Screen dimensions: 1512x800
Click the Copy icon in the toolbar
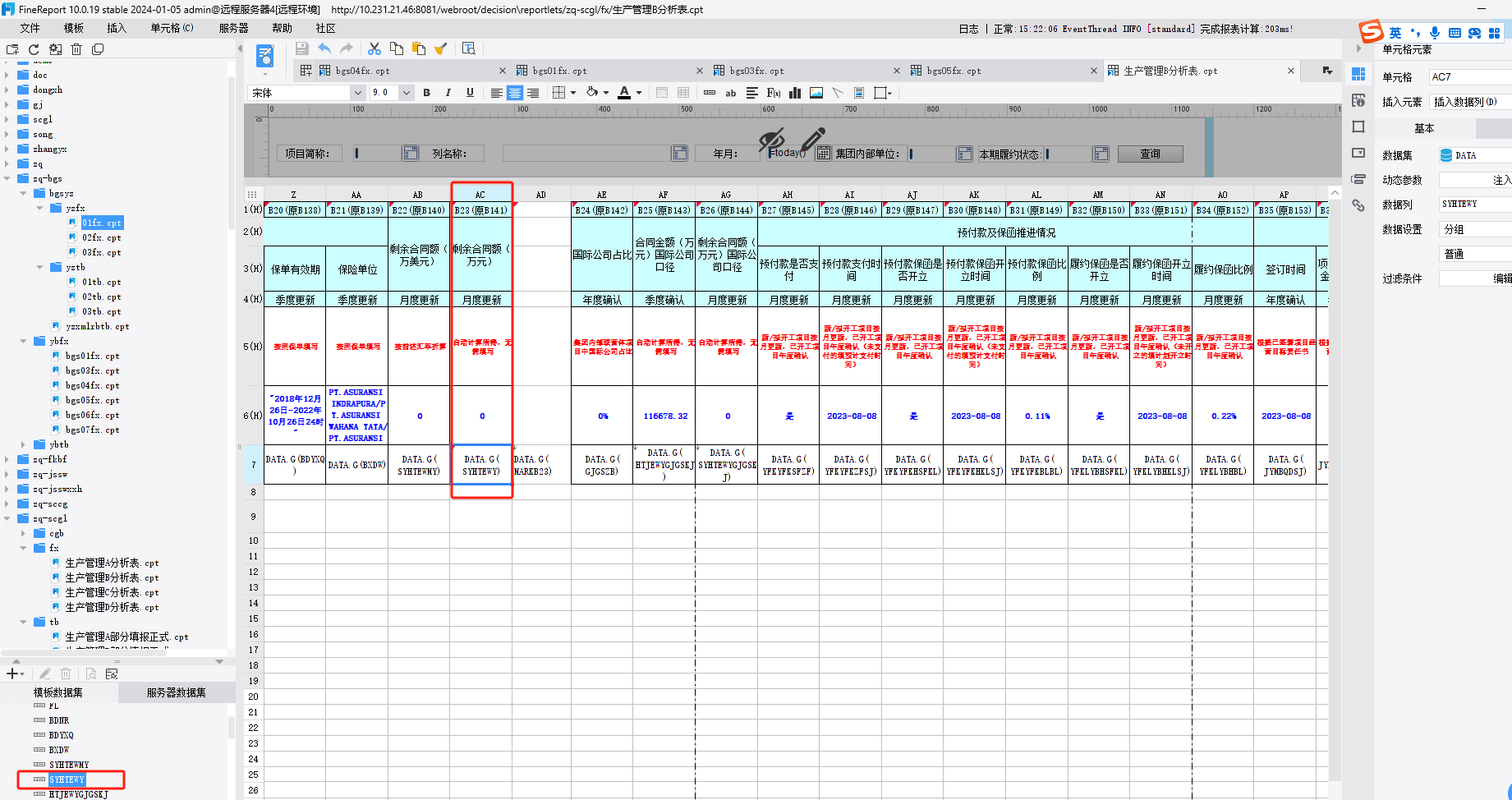click(x=397, y=49)
